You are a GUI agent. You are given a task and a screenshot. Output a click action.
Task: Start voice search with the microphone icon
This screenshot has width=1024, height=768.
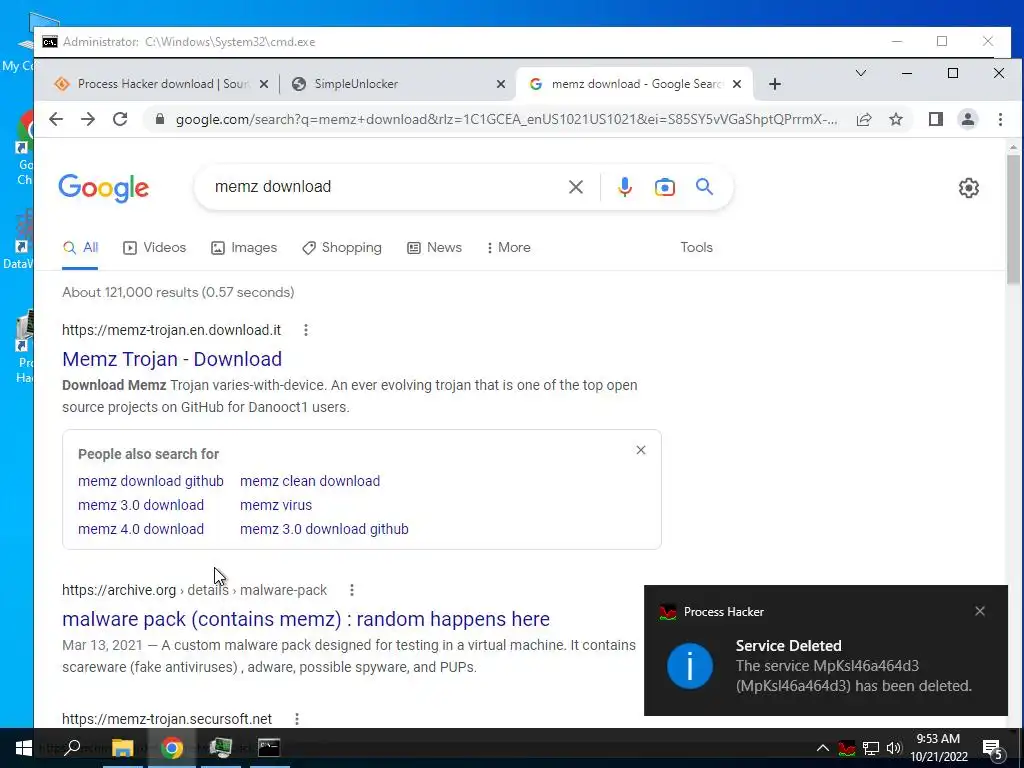point(624,187)
